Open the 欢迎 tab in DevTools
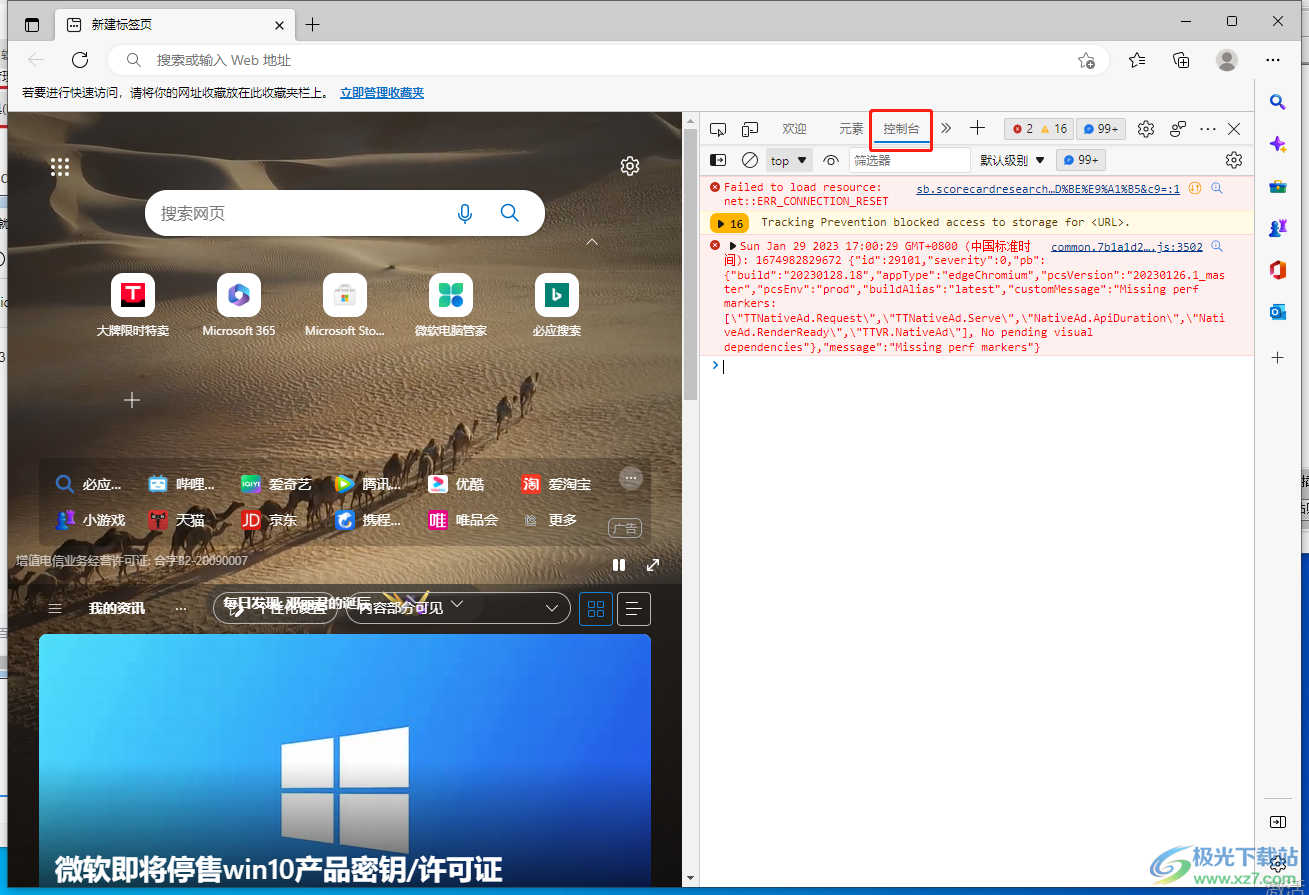Viewport: 1309px width, 895px height. click(794, 129)
